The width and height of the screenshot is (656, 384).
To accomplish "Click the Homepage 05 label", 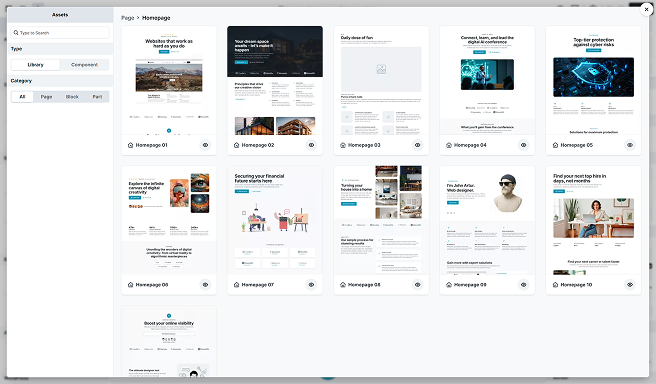I will pos(577,145).
